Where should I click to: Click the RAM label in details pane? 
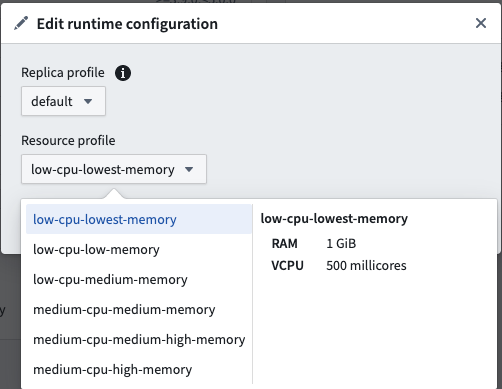coord(284,243)
